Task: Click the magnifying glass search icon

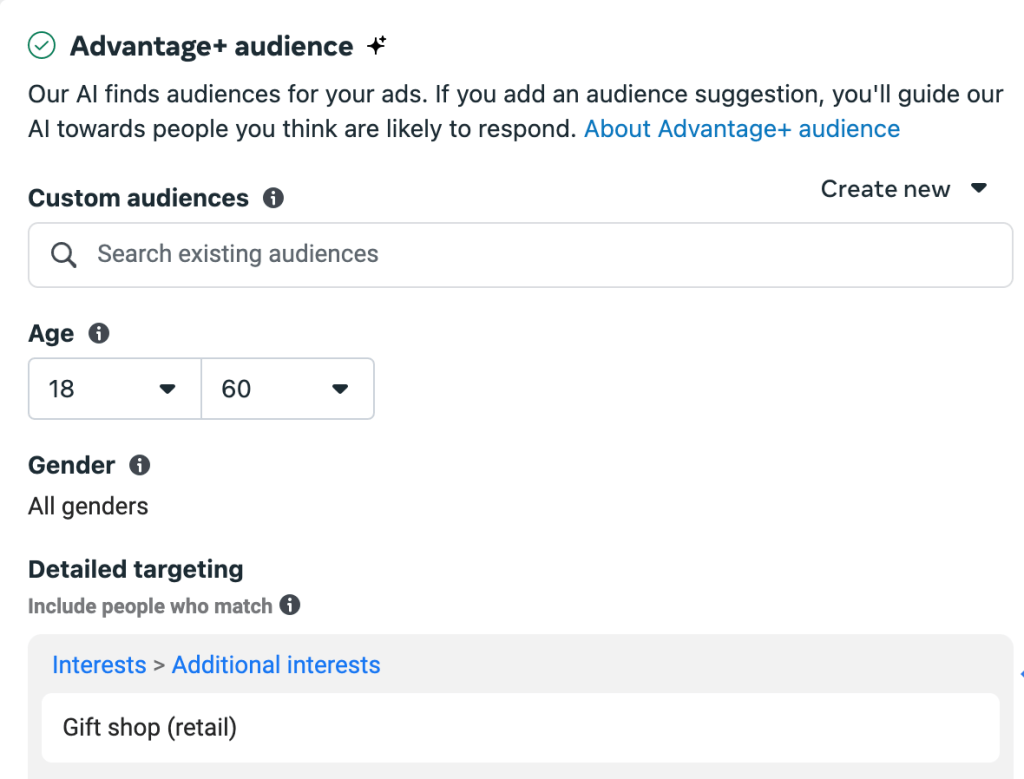Action: pyautogui.click(x=64, y=255)
